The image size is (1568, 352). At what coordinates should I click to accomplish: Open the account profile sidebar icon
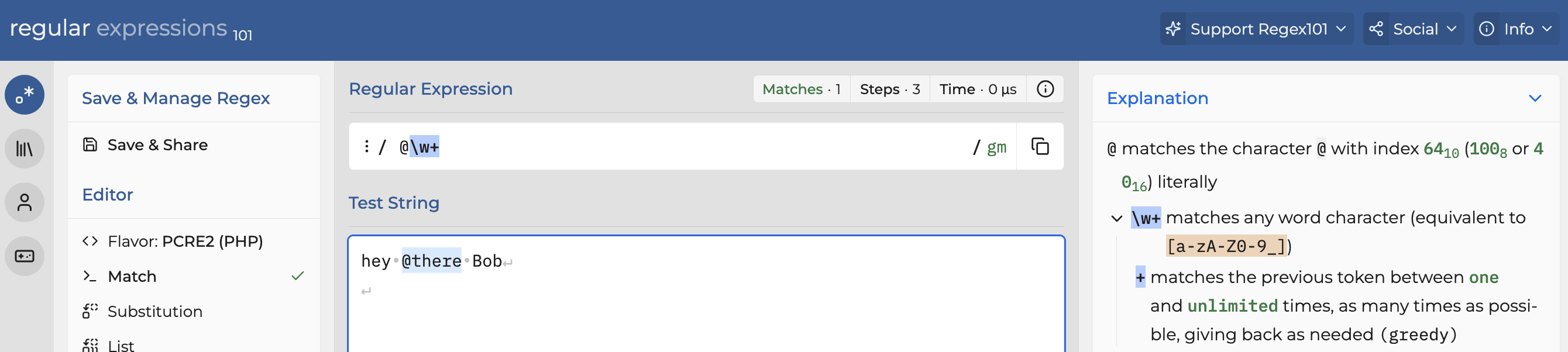tap(25, 202)
